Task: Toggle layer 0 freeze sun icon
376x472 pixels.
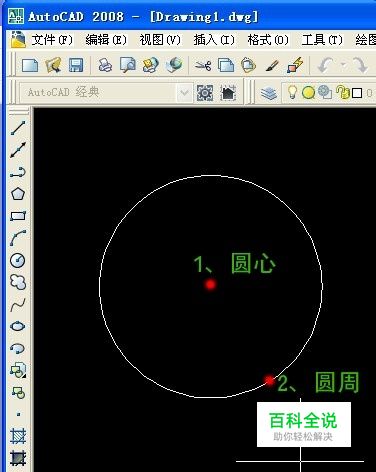Action: (x=308, y=92)
